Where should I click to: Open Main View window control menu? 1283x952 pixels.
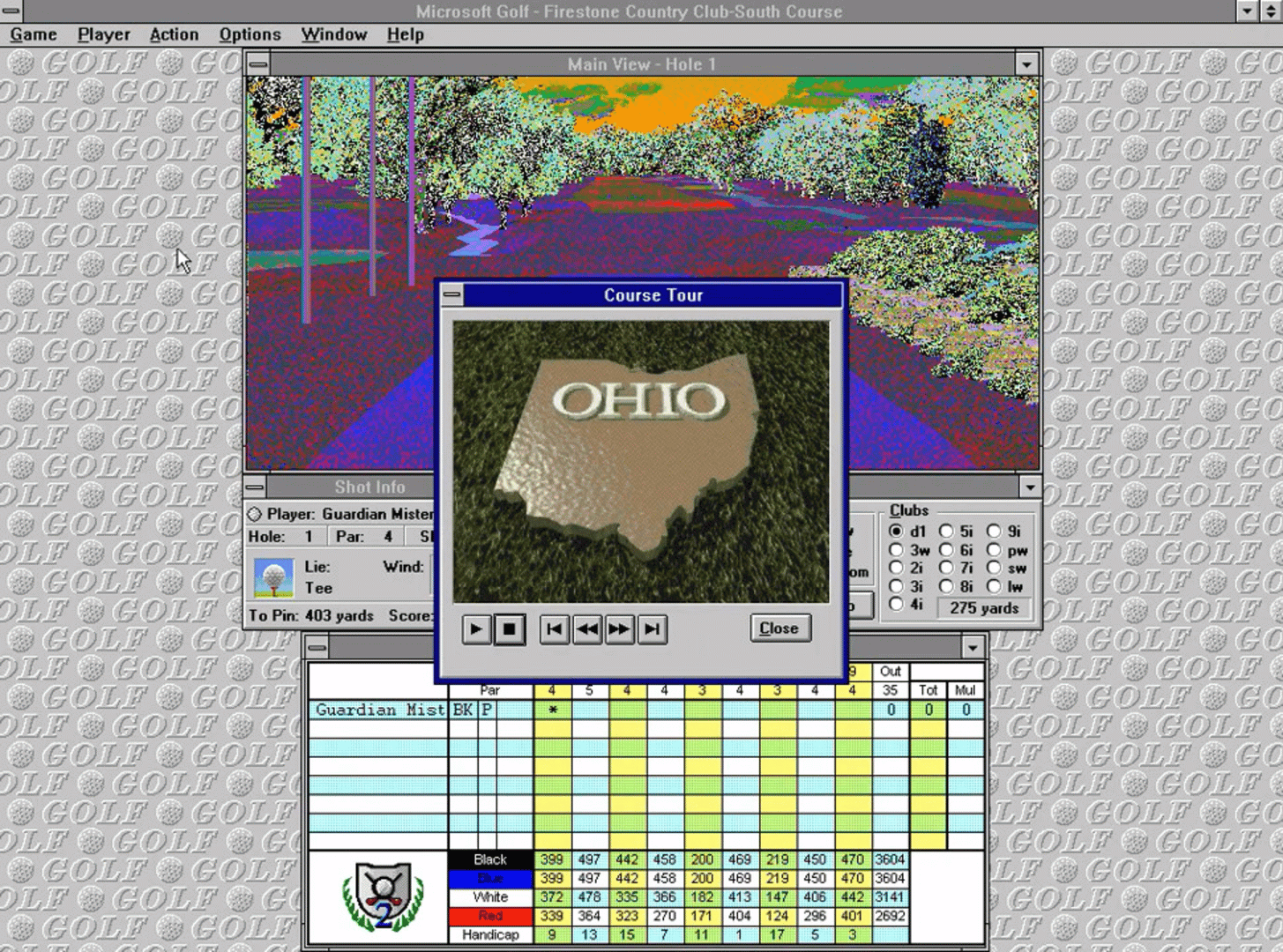tap(258, 64)
